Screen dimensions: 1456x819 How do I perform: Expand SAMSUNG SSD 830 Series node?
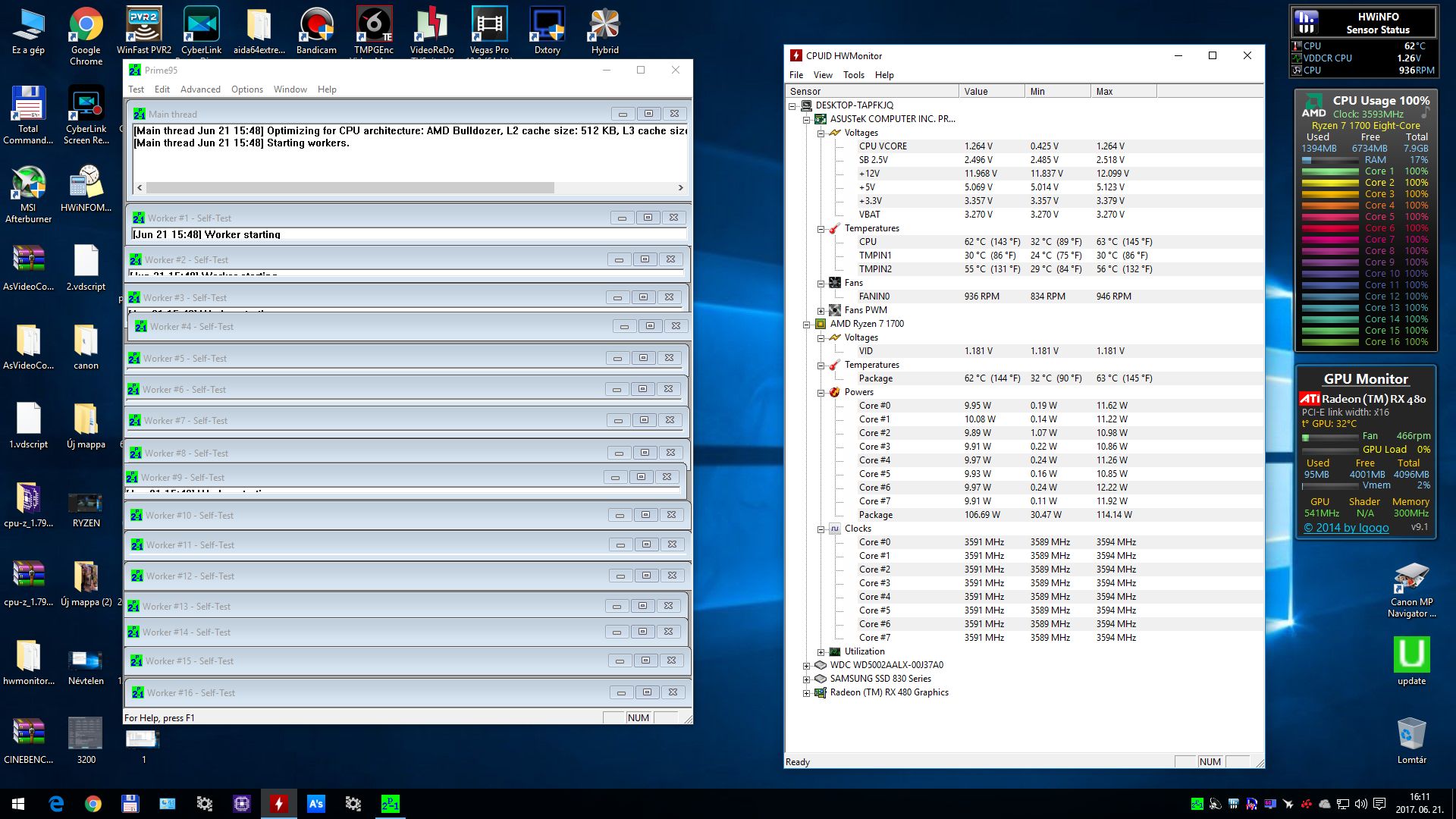tap(806, 679)
